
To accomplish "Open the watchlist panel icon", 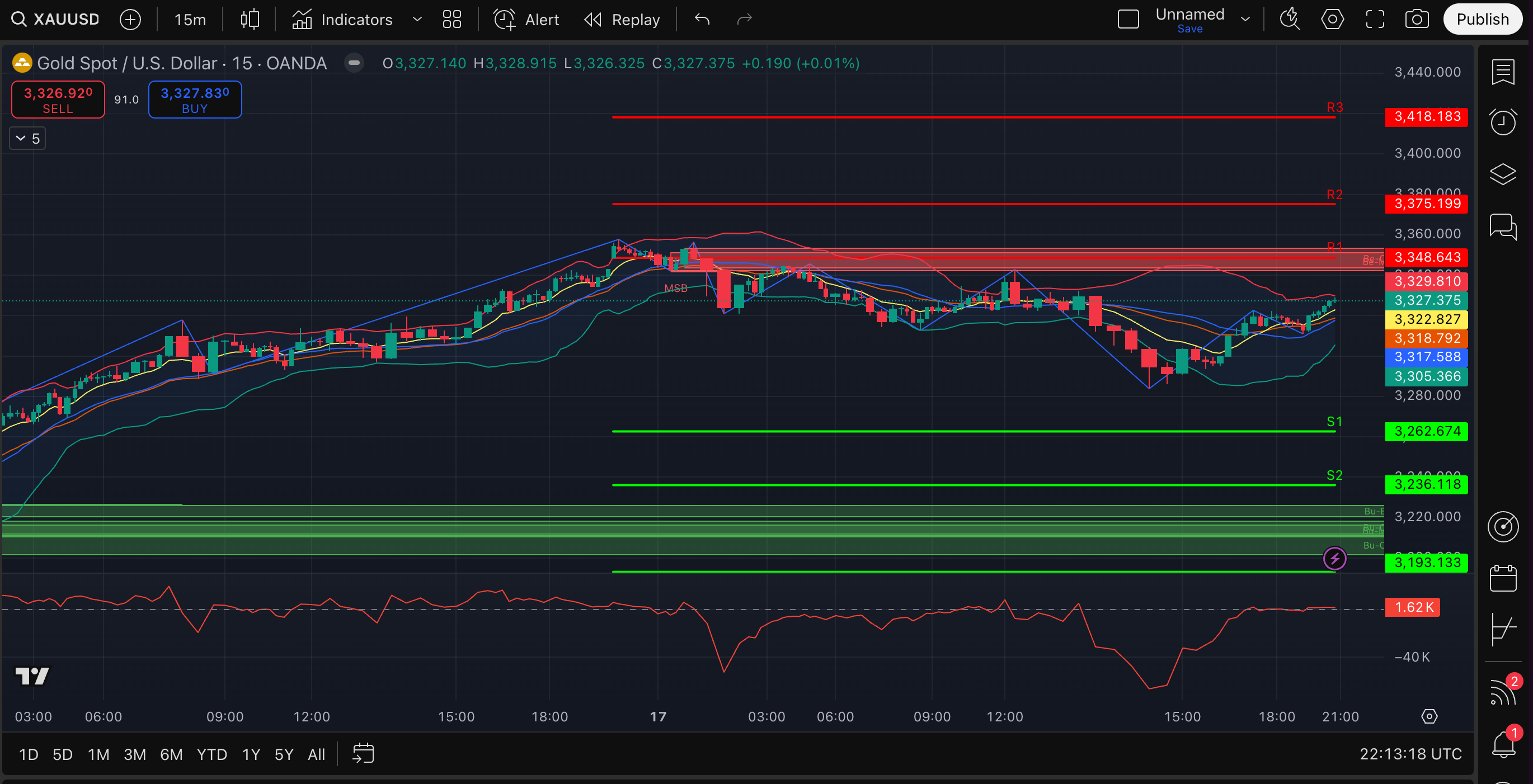I will 1503,73.
